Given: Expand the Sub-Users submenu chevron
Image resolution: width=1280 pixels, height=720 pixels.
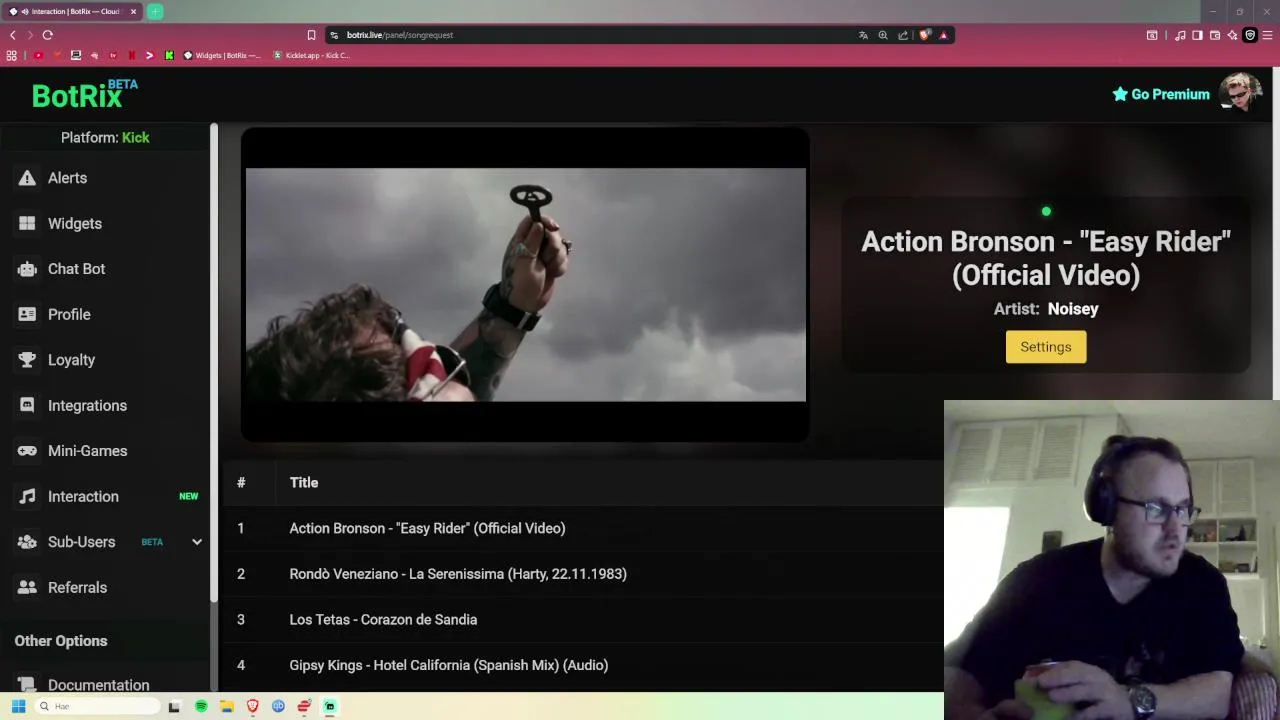Looking at the screenshot, I should [x=197, y=542].
